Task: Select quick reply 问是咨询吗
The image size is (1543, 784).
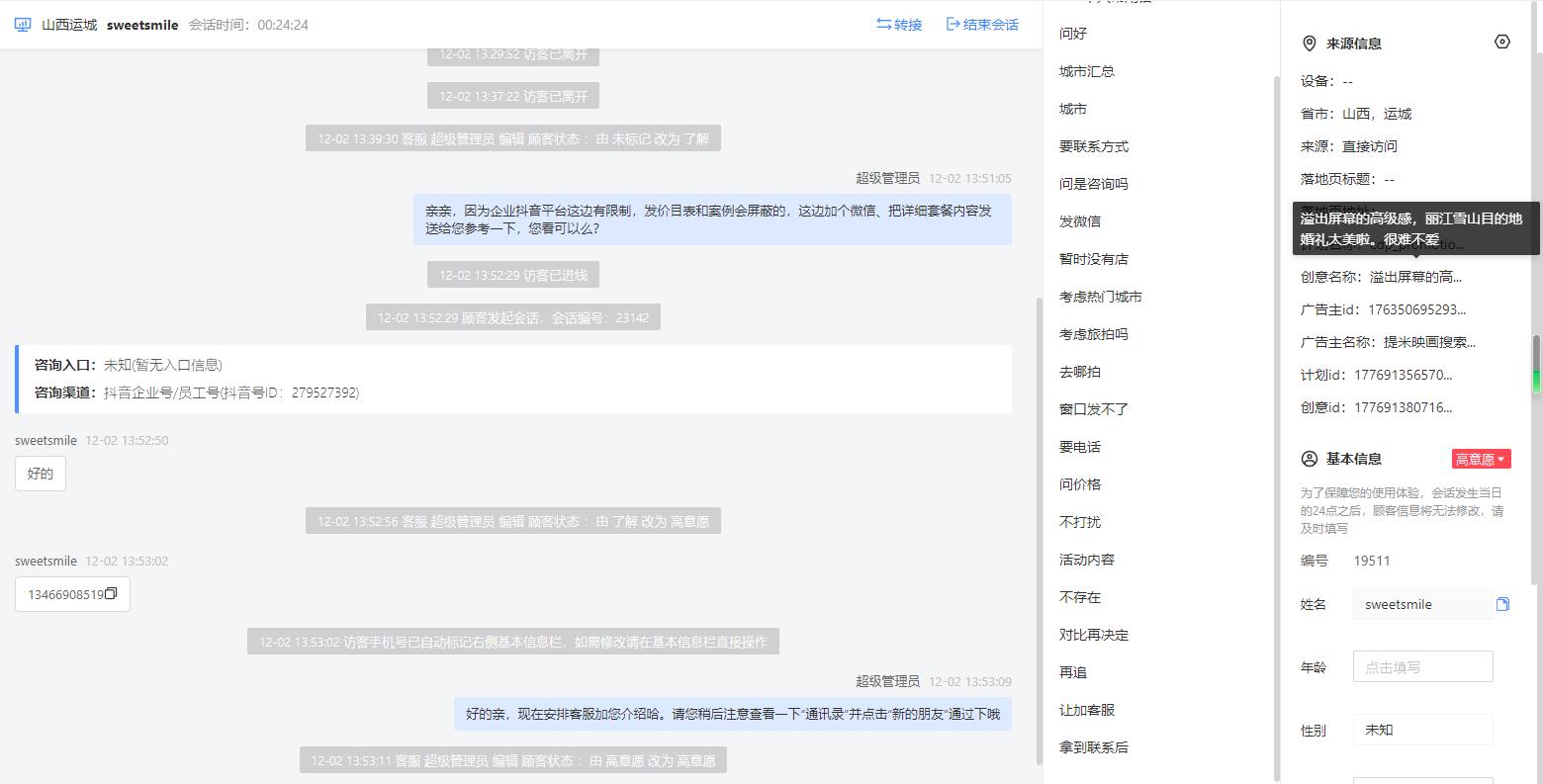Action: (x=1094, y=184)
